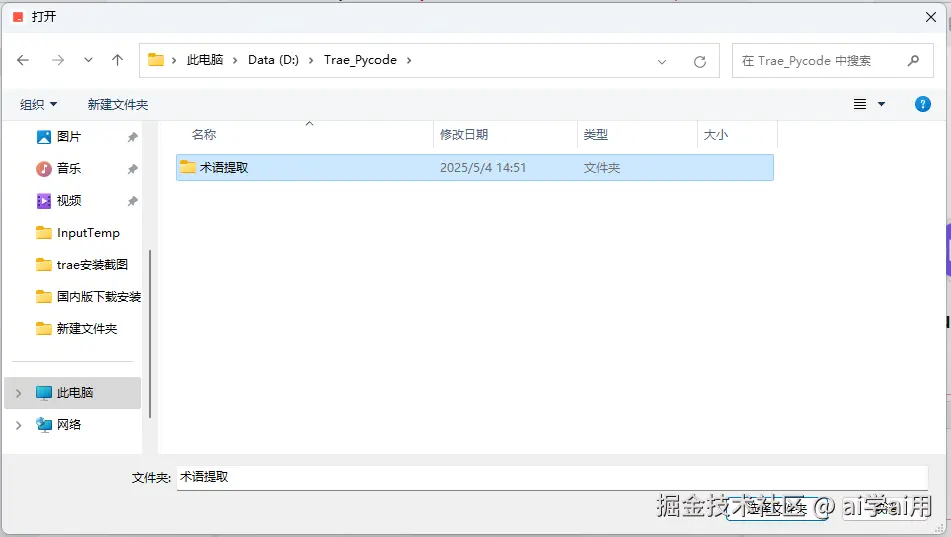Image resolution: width=951 pixels, height=537 pixels.
Task: Go forward with the right arrow
Action: 58,60
